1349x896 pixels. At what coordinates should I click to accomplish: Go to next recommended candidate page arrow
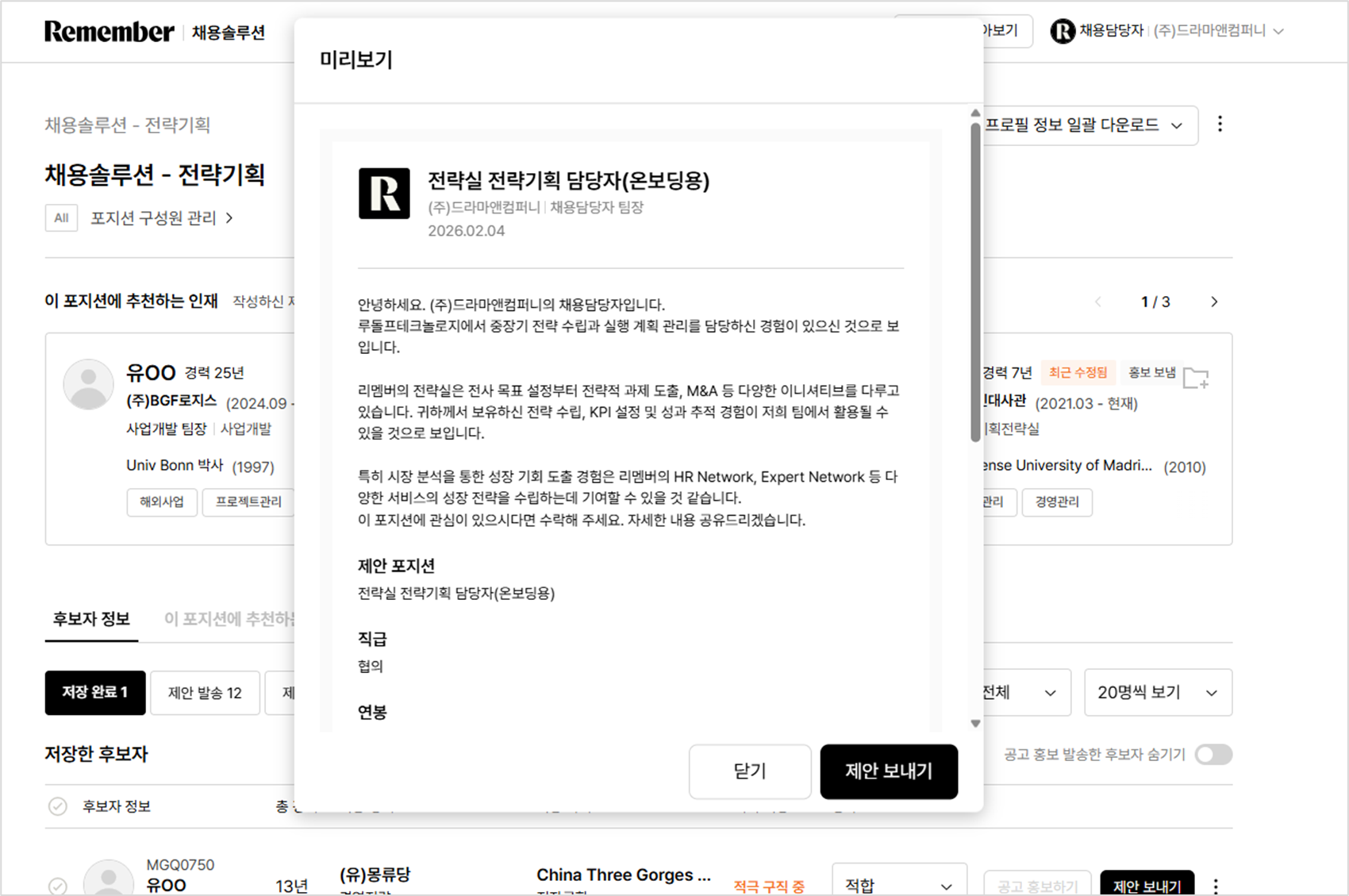1214,302
